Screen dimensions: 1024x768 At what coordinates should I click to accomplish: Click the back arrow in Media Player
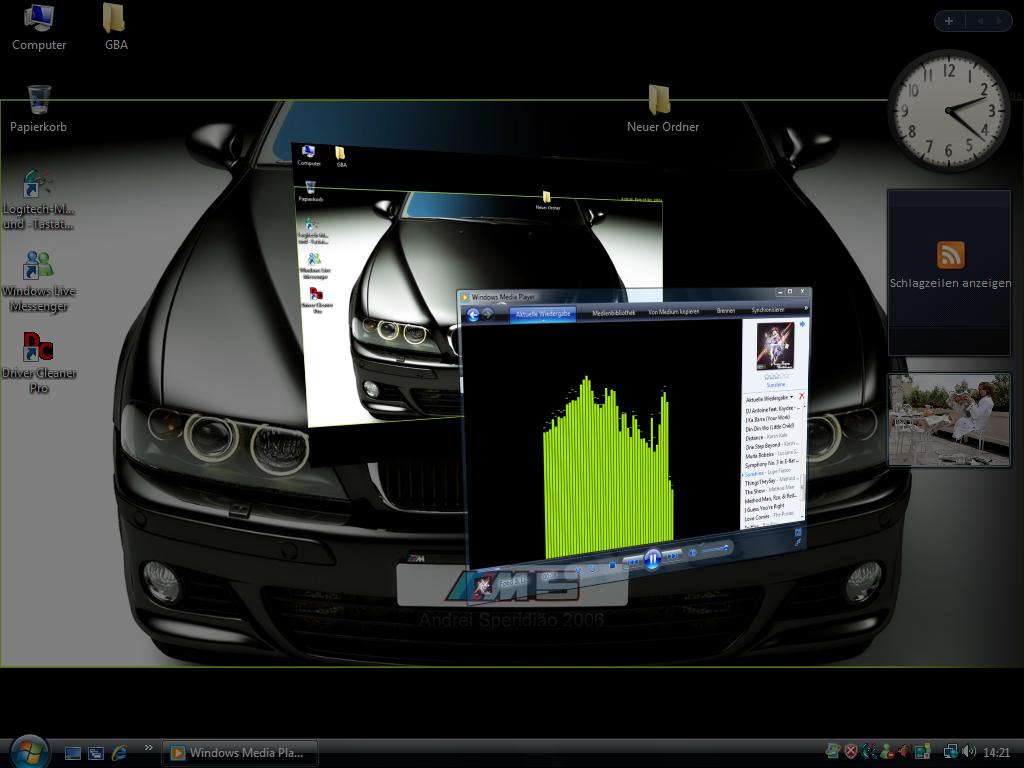click(473, 314)
